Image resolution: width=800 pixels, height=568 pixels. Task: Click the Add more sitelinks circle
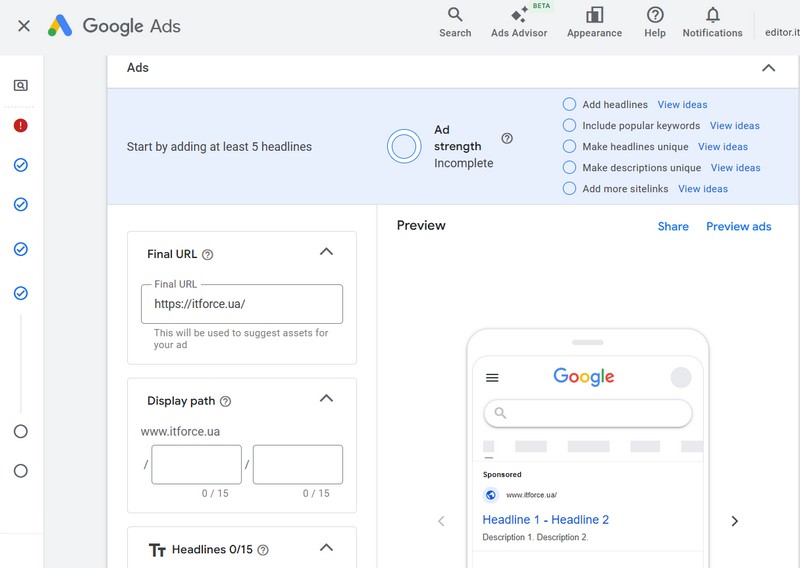coord(569,188)
